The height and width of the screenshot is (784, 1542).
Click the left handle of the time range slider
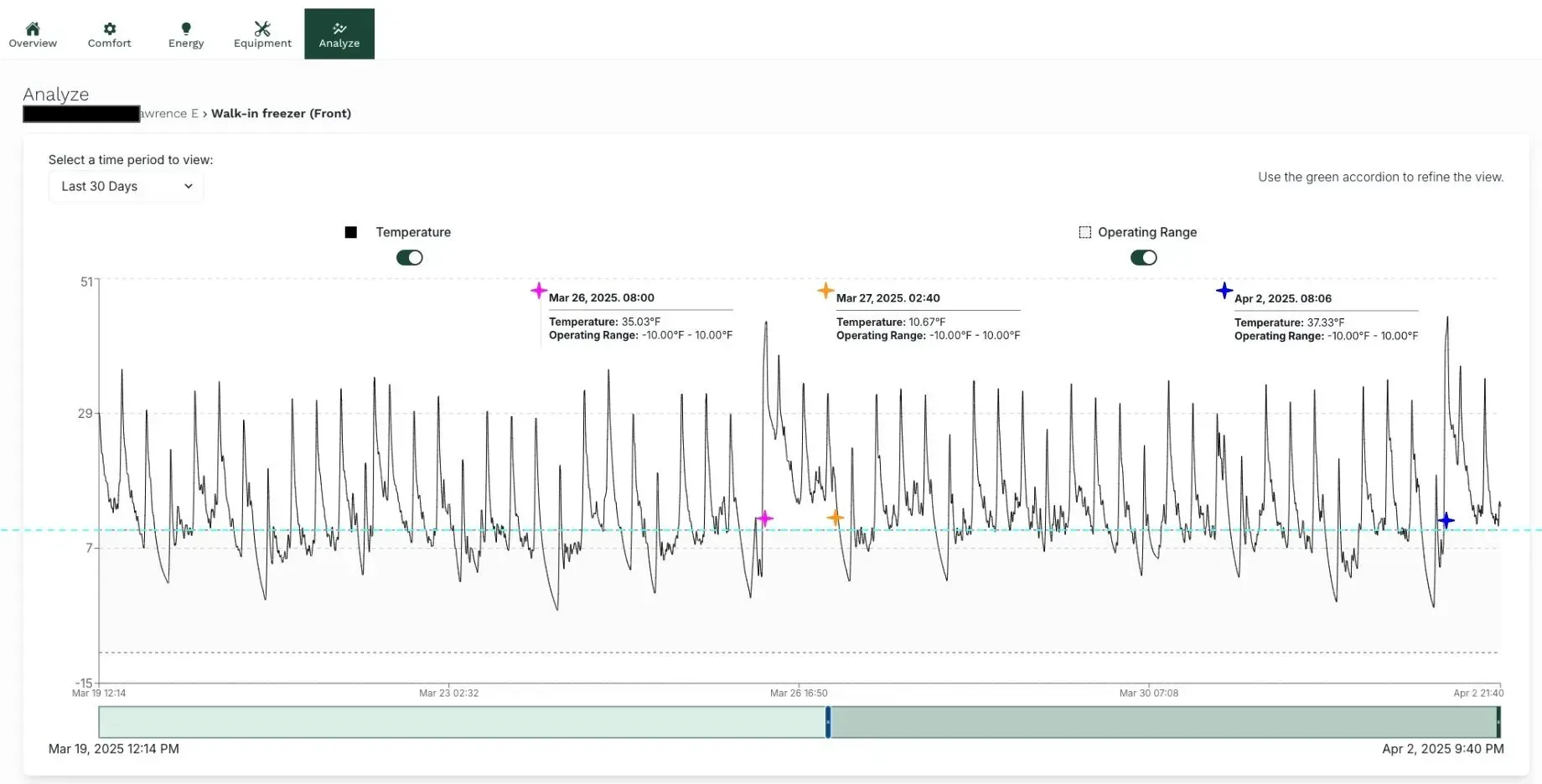click(x=828, y=722)
